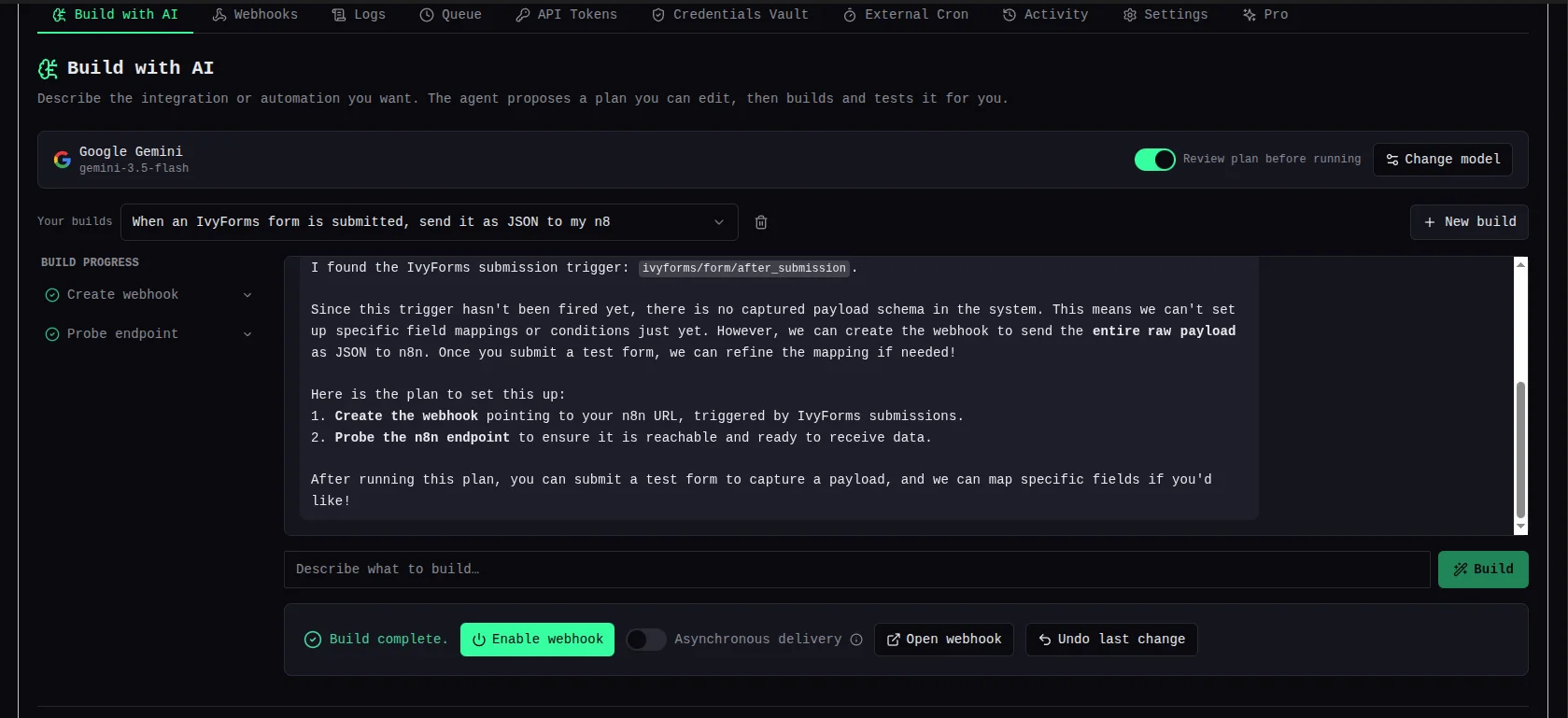Click the Build with AI heading icon
Image resolution: width=1568 pixels, height=718 pixels.
(x=48, y=68)
